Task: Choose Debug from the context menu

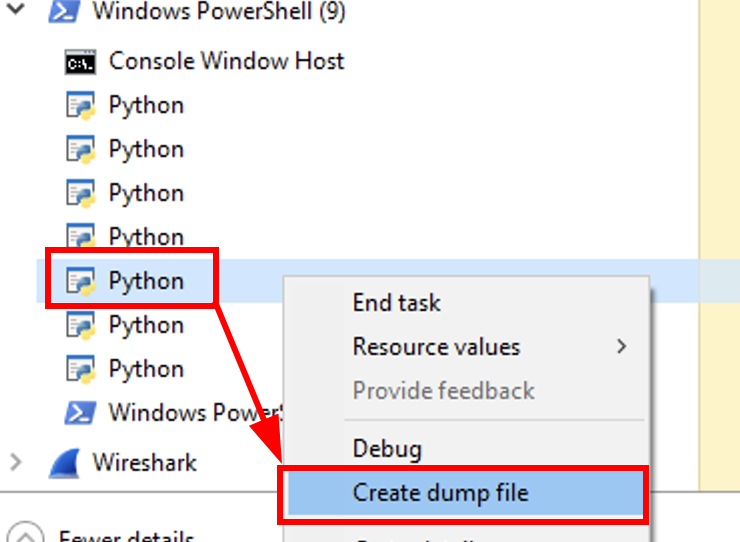Action: click(387, 449)
